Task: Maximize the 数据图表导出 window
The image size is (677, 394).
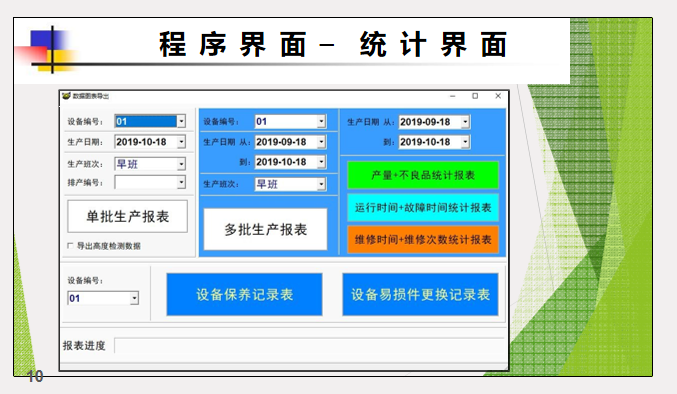Action: pos(475,96)
